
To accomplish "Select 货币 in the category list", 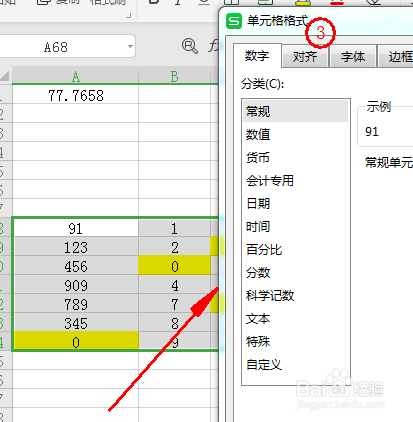I will click(296, 157).
